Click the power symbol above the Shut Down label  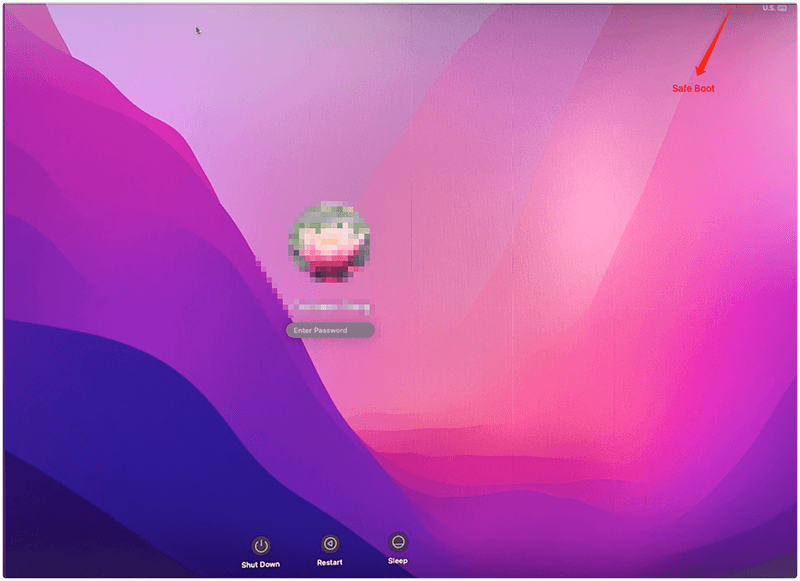tap(259, 543)
